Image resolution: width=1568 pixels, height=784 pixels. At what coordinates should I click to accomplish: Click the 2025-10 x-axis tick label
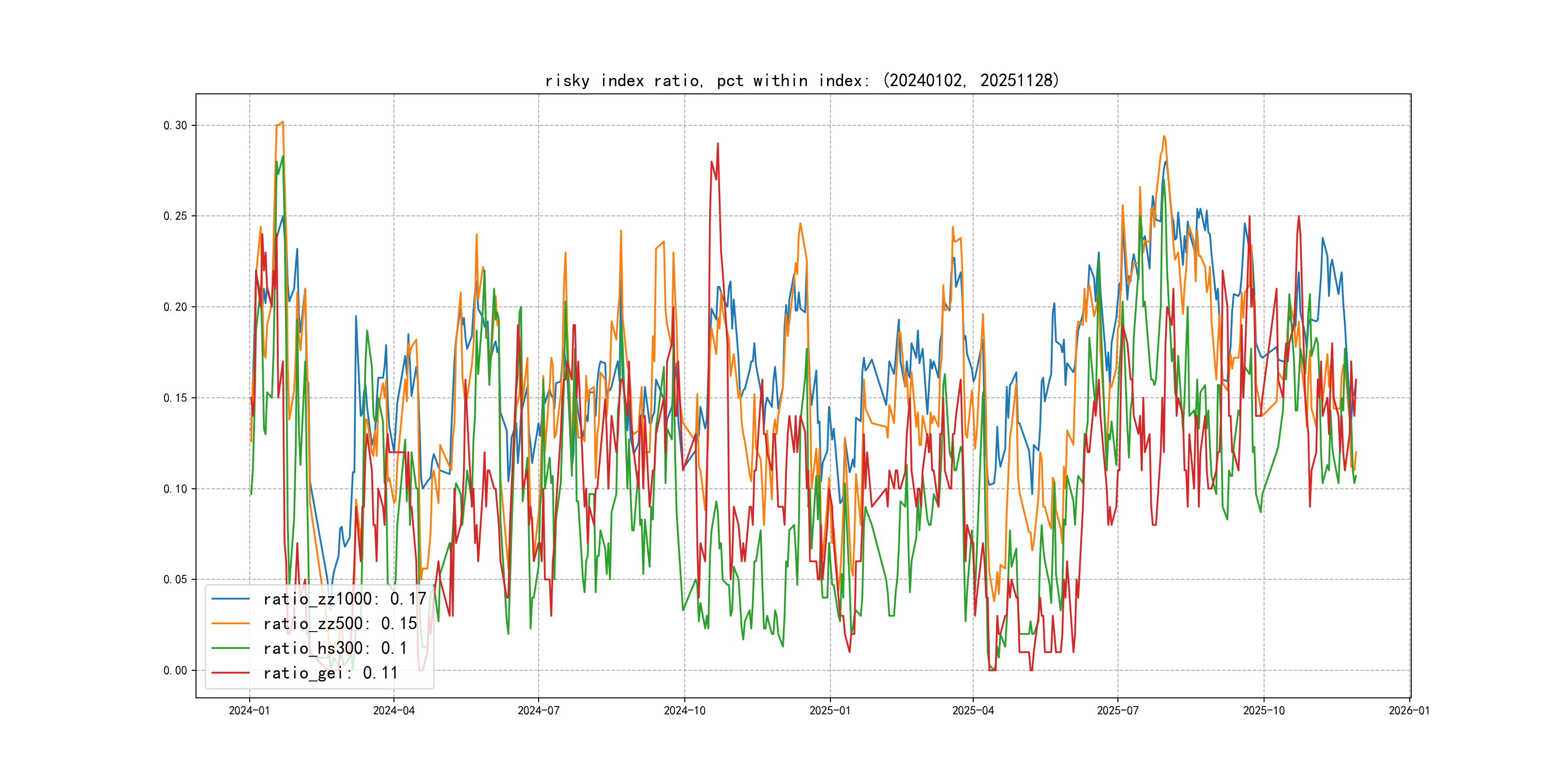(x=1264, y=710)
